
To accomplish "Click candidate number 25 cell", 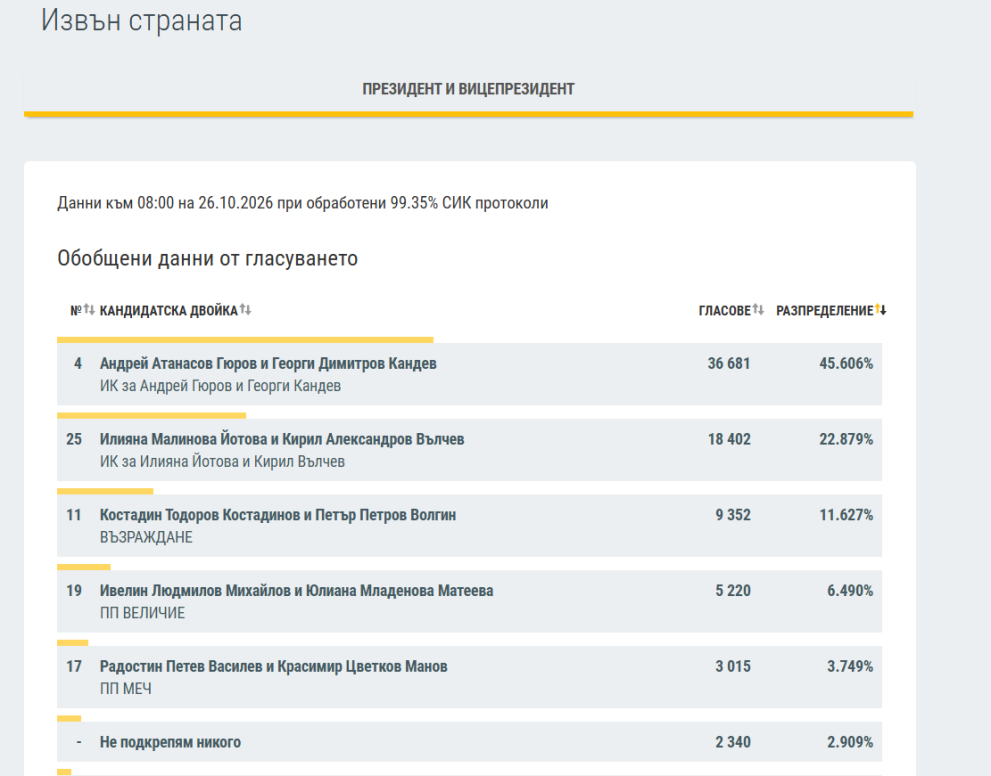I will tap(74, 439).
